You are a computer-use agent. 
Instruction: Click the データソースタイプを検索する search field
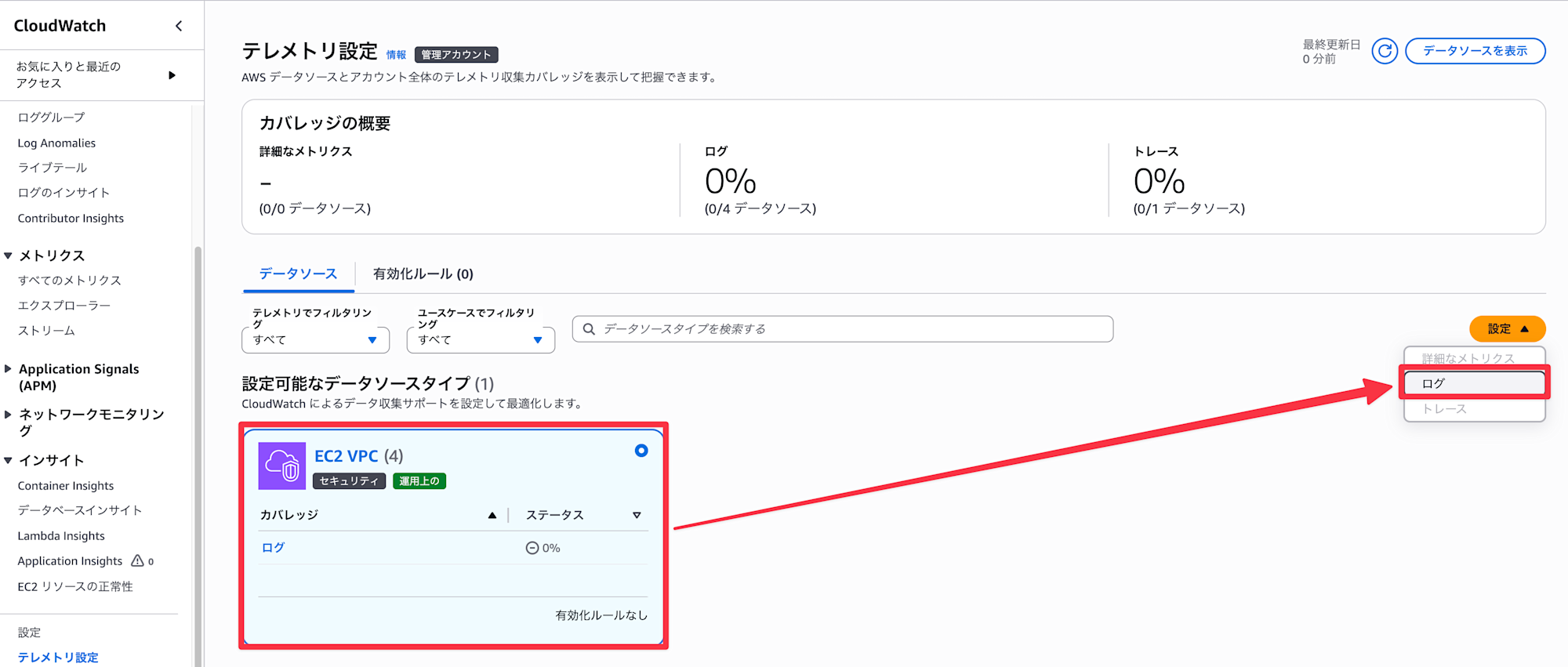click(843, 329)
